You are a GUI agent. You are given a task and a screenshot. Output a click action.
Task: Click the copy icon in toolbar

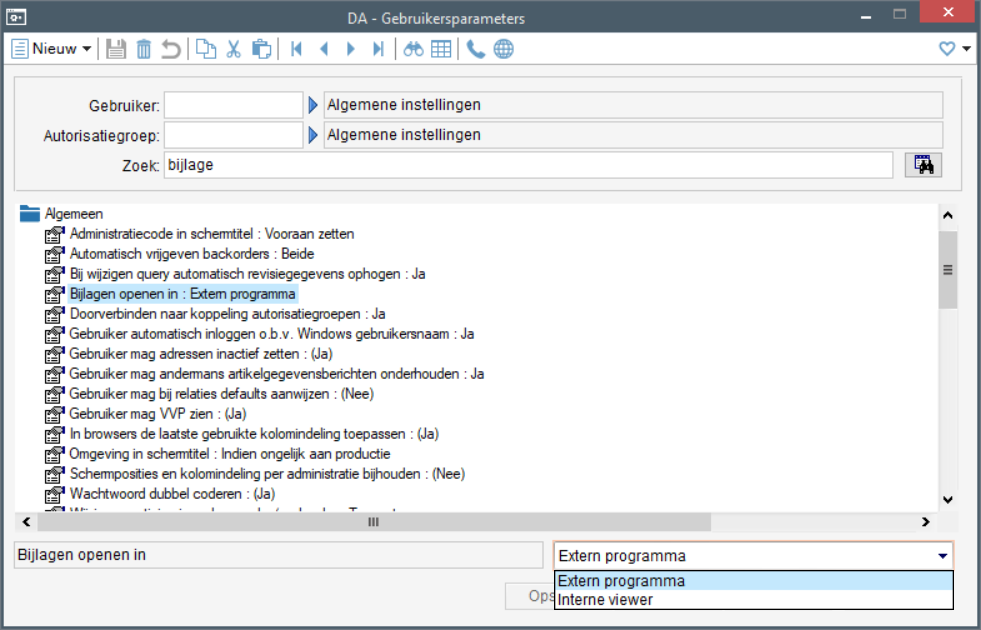point(206,49)
